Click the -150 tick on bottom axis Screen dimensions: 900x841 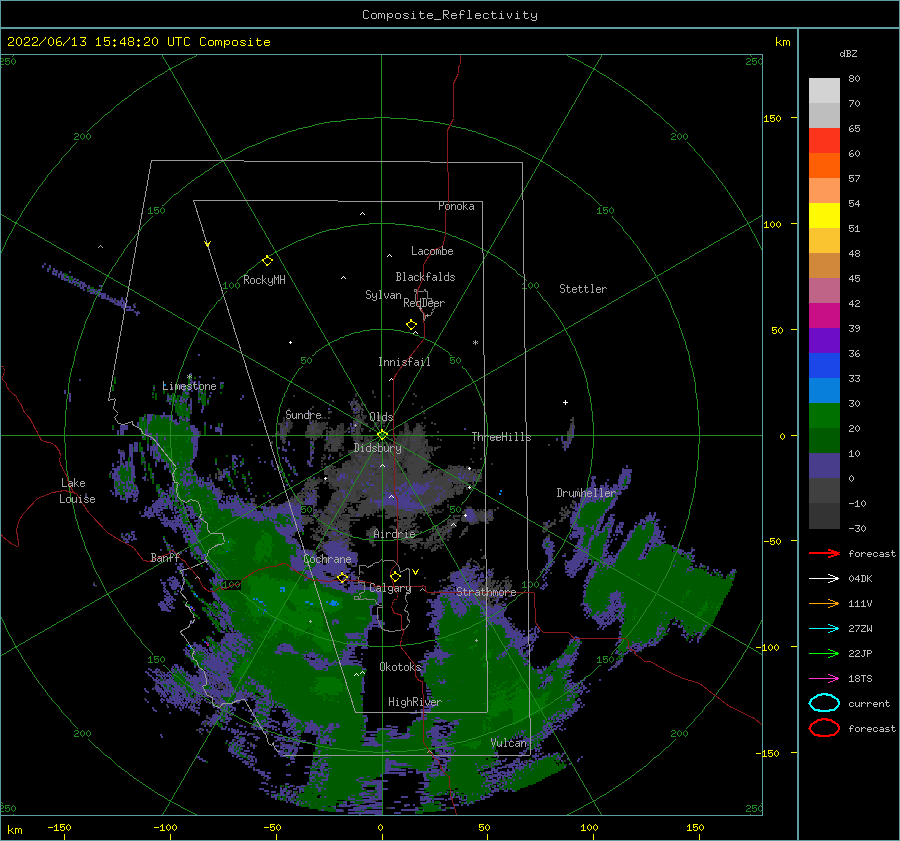[59, 827]
